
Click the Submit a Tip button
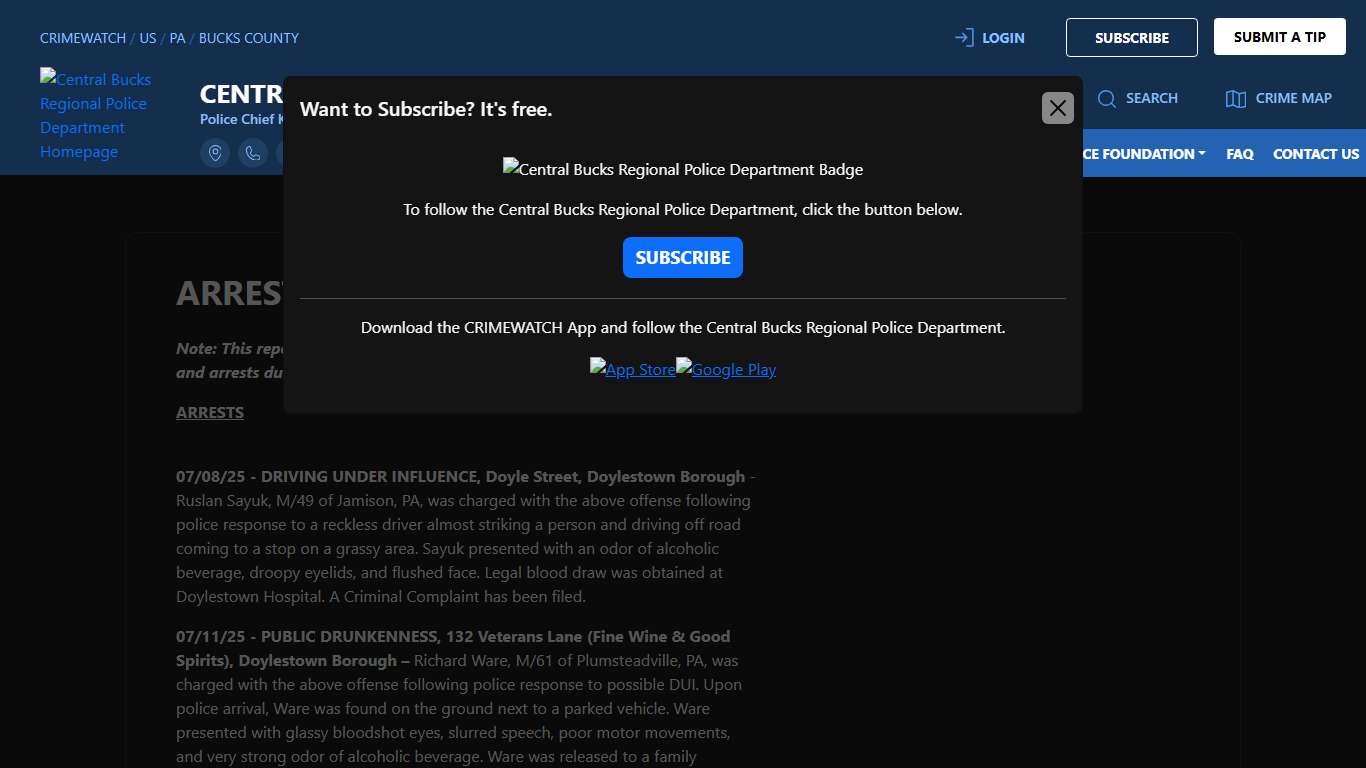(1279, 37)
